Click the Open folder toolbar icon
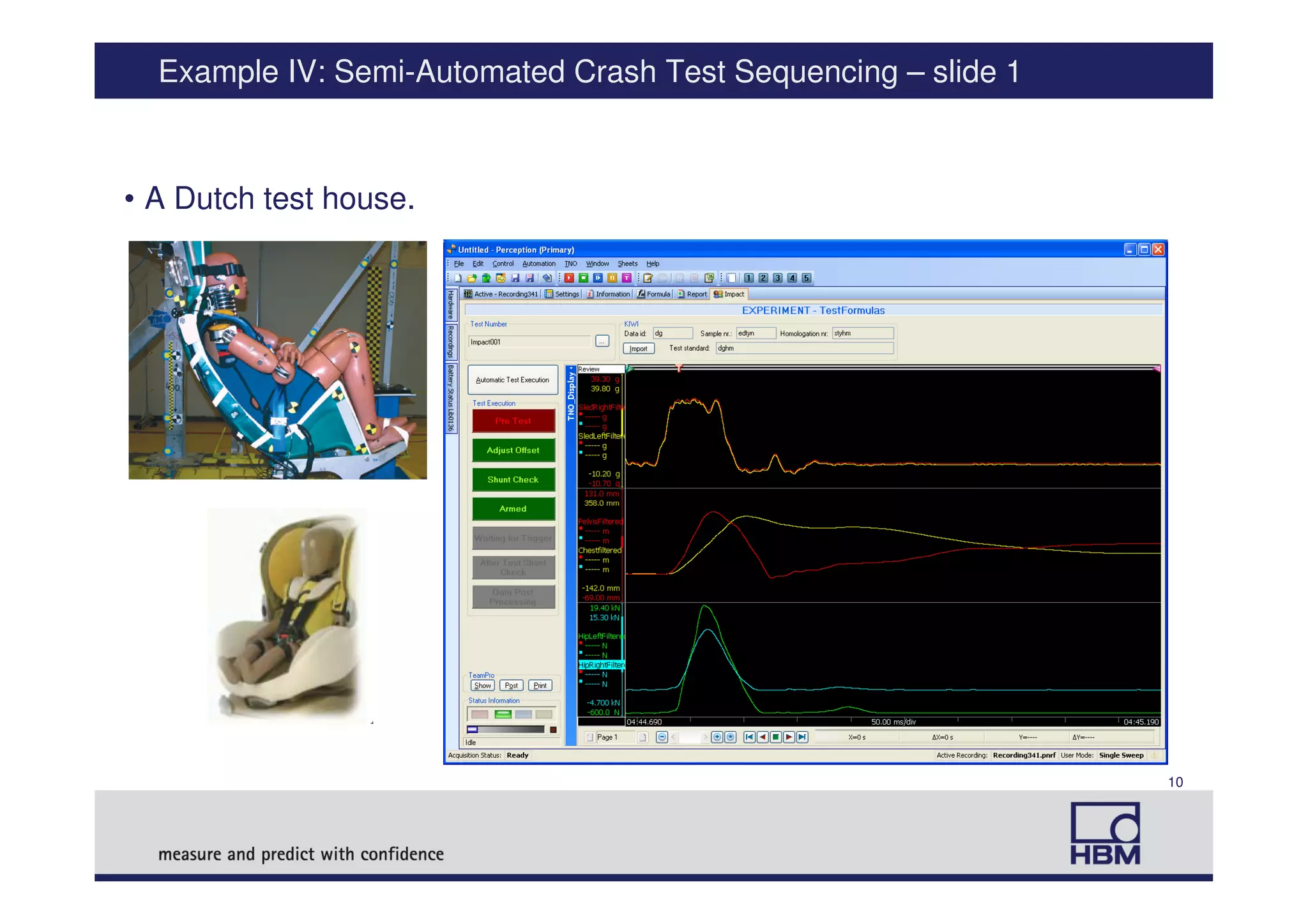The width and height of the screenshot is (1308, 924). coord(472,278)
